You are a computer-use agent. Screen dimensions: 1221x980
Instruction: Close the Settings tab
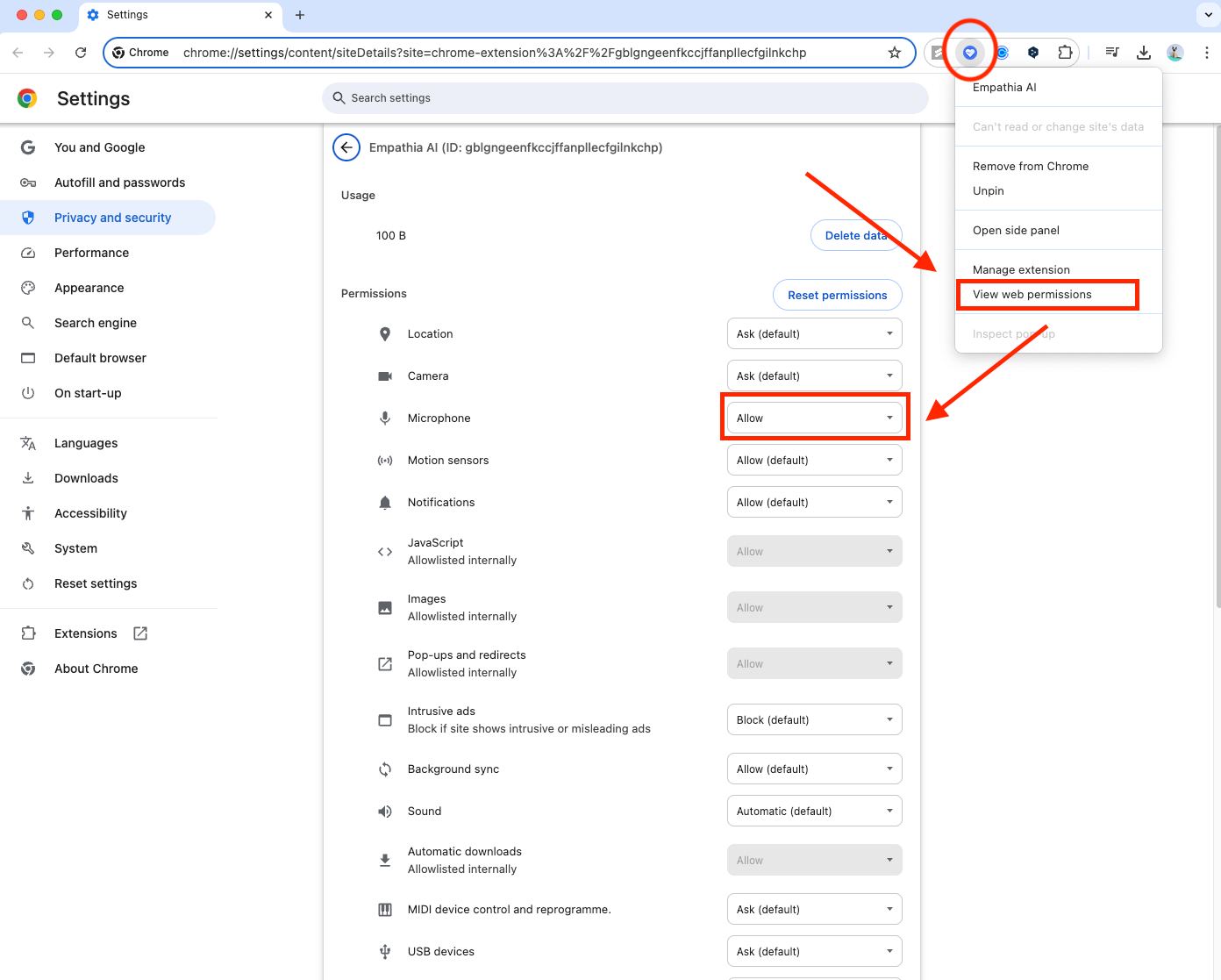tap(268, 15)
